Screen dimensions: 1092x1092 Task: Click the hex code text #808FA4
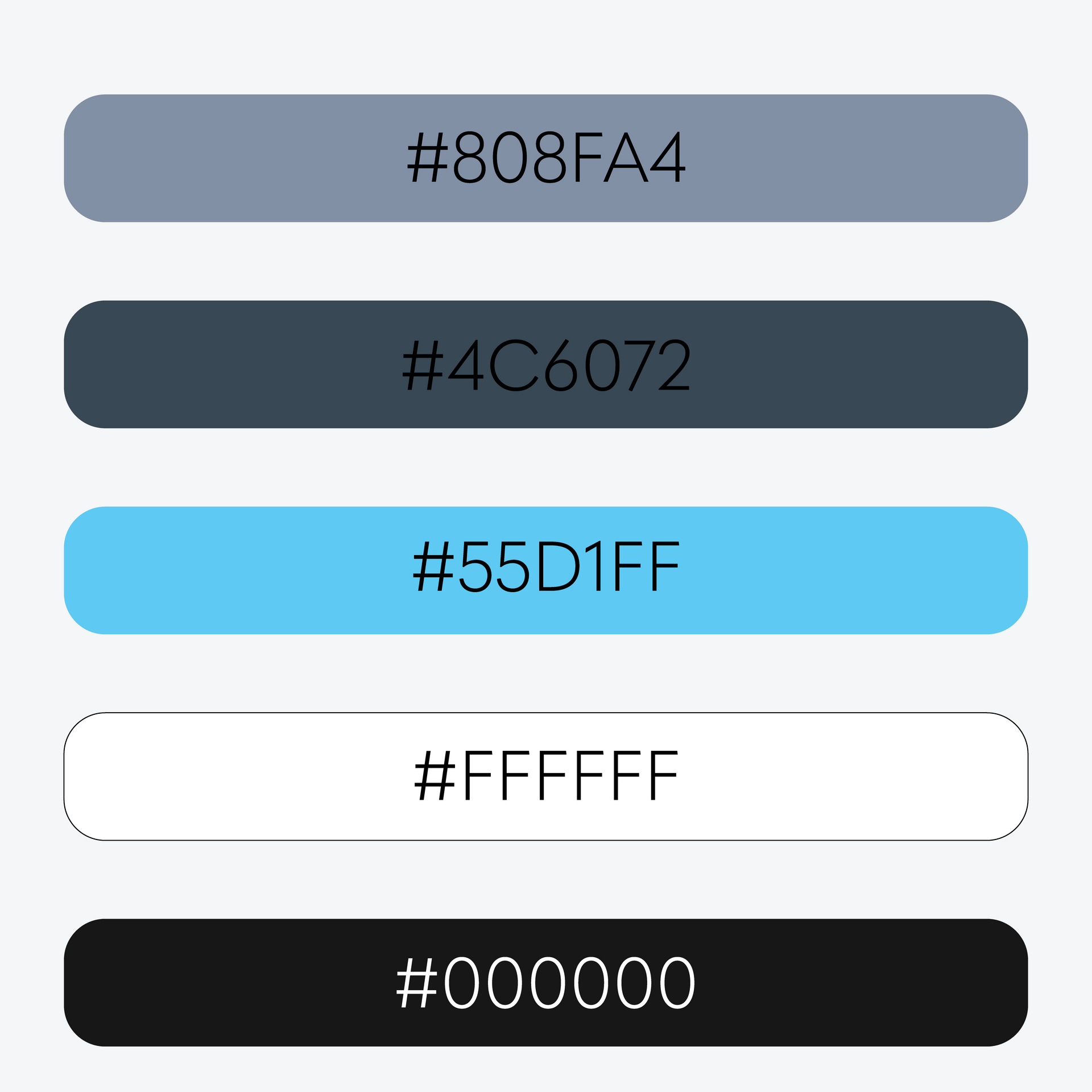click(546, 158)
